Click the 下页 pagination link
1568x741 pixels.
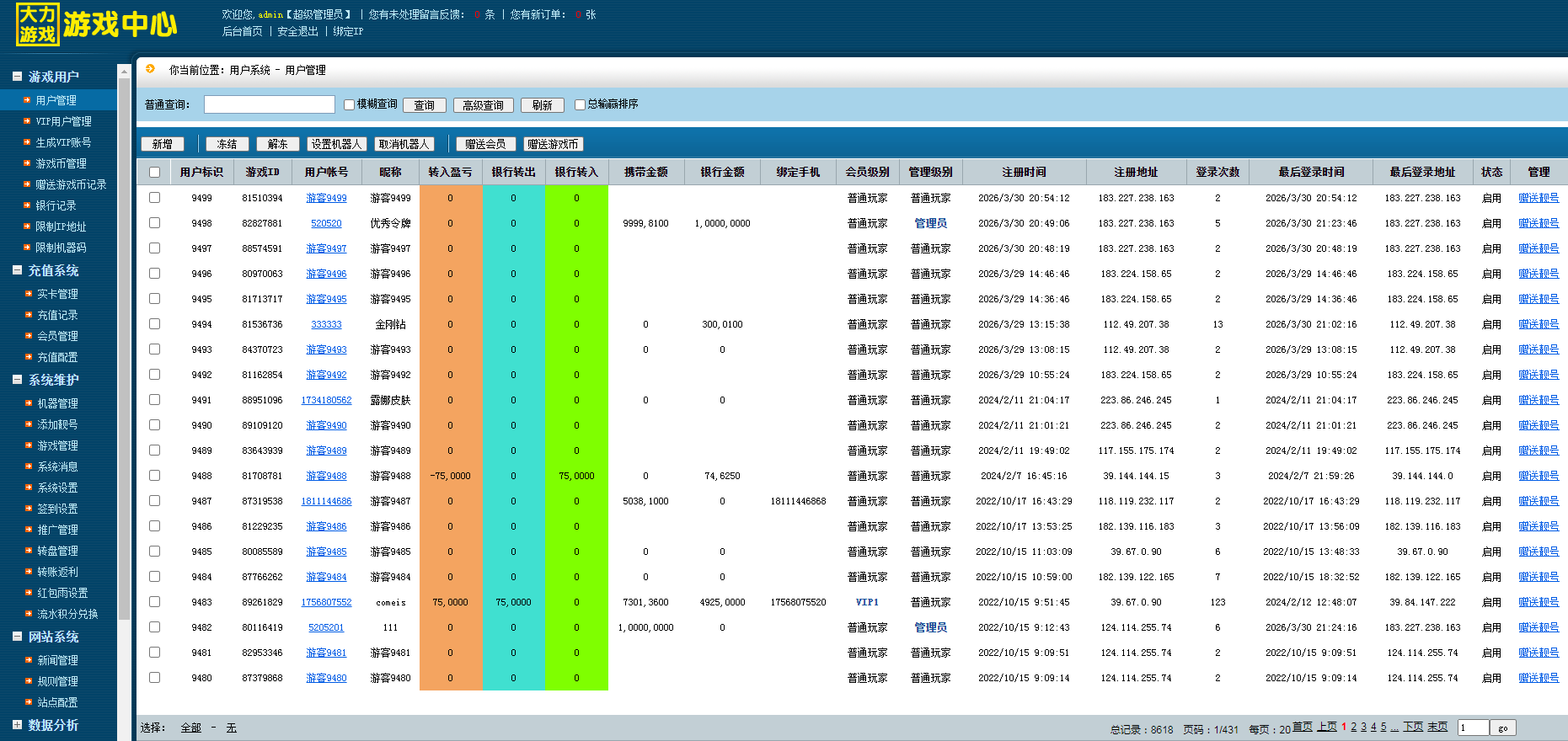click(1412, 727)
